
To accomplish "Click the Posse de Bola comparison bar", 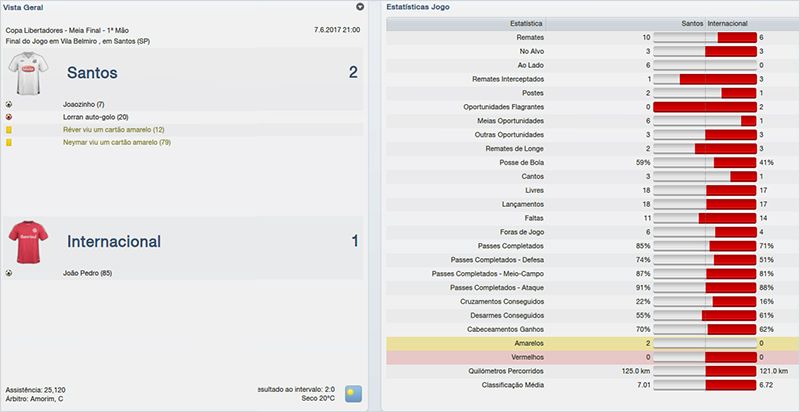I will click(706, 162).
